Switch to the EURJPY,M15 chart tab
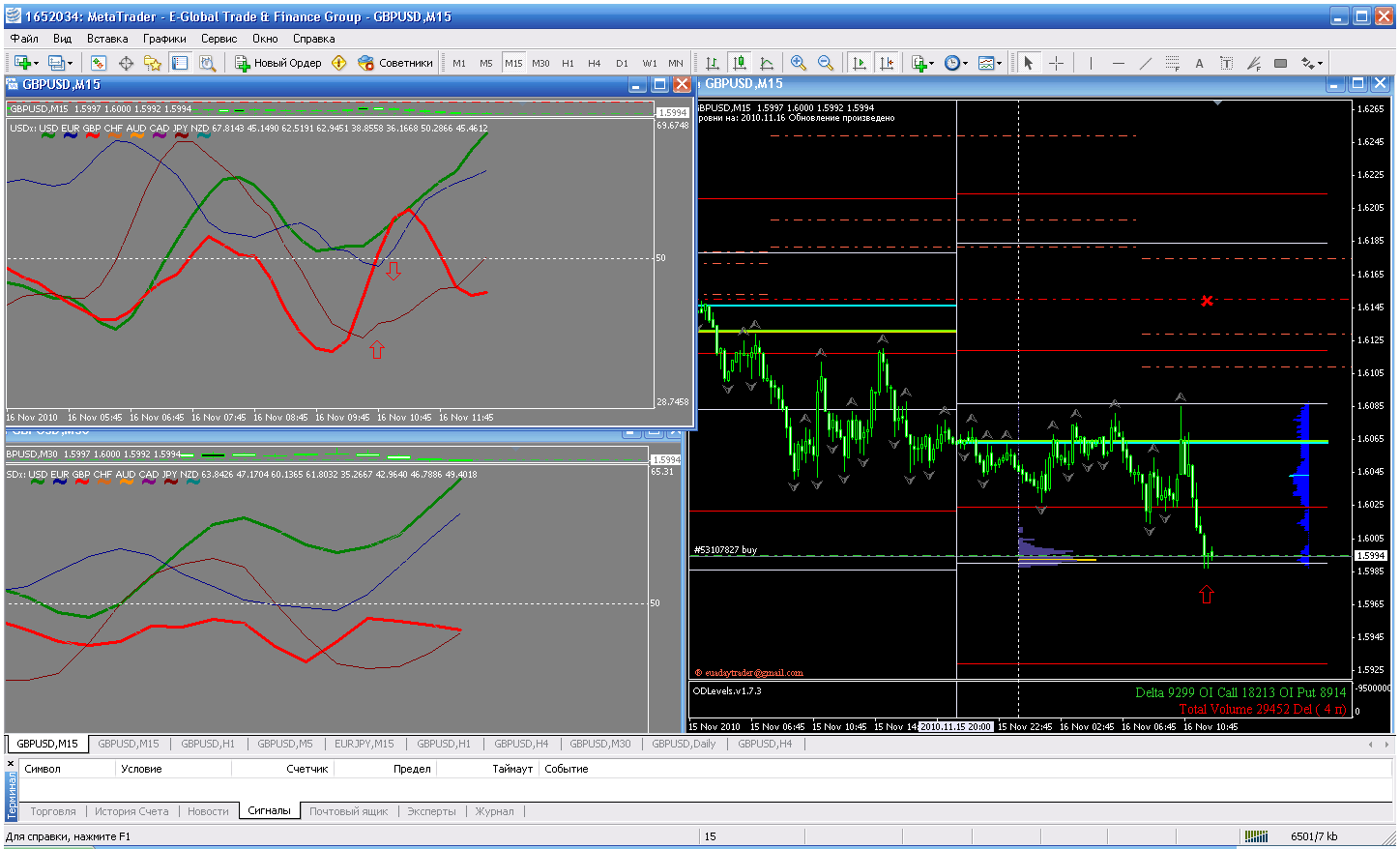The image size is (1400, 849). [x=364, y=744]
